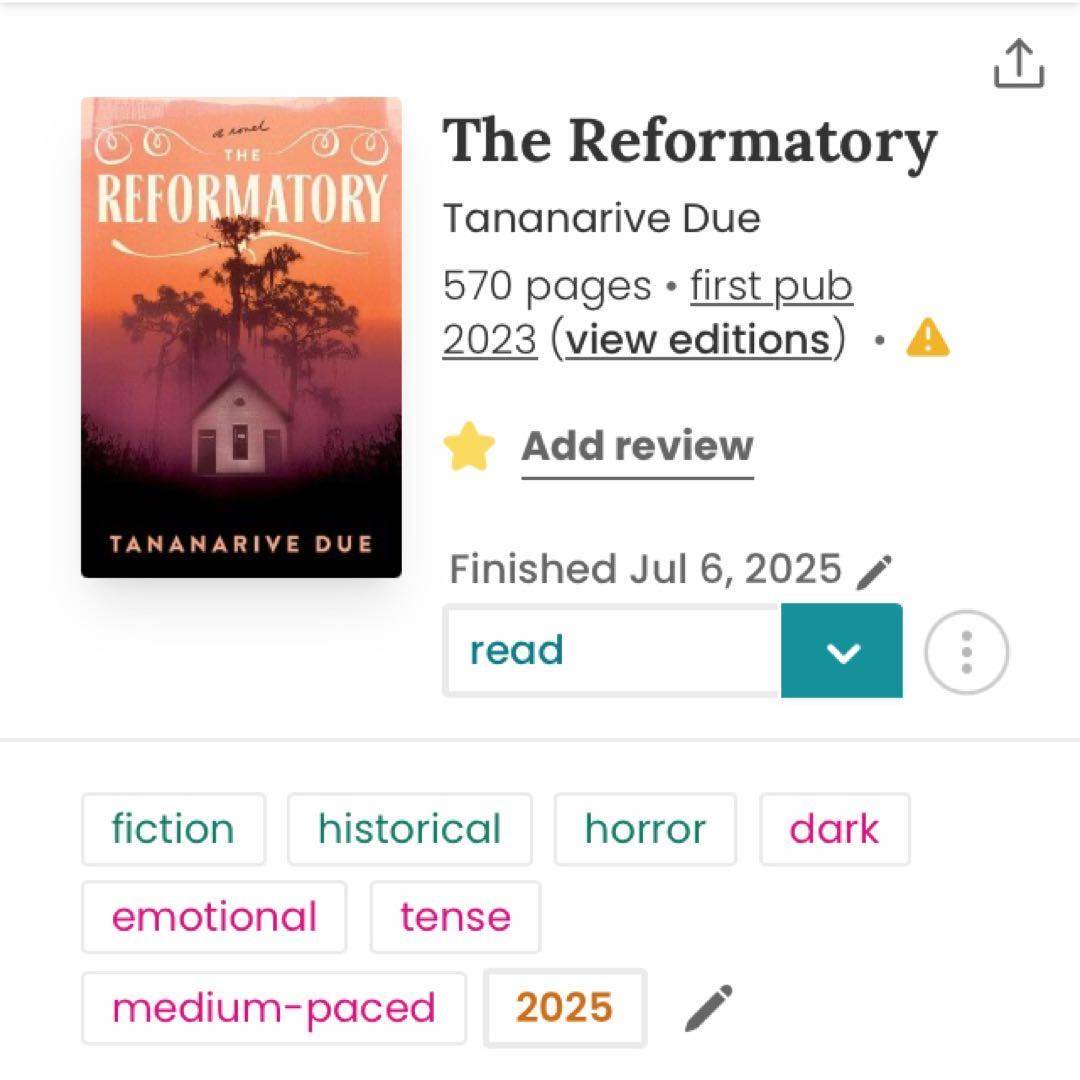1080x1080 pixels.
Task: Open the 'view editions' link
Action: (x=698, y=340)
